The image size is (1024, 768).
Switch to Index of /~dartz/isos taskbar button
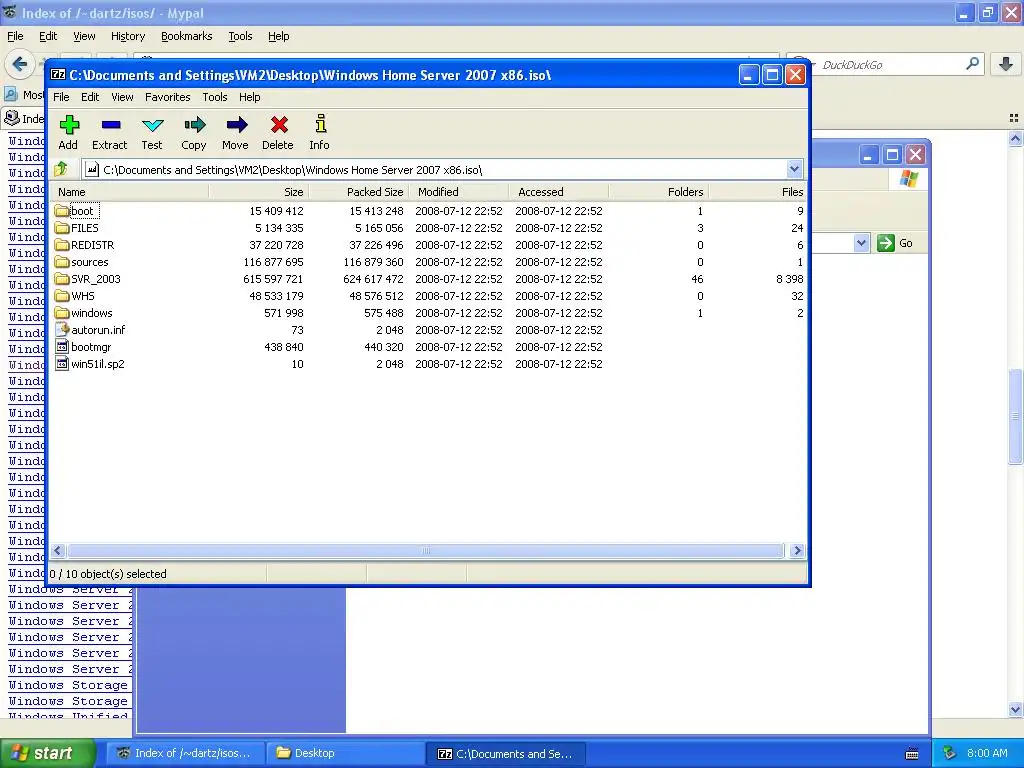pyautogui.click(x=187, y=754)
